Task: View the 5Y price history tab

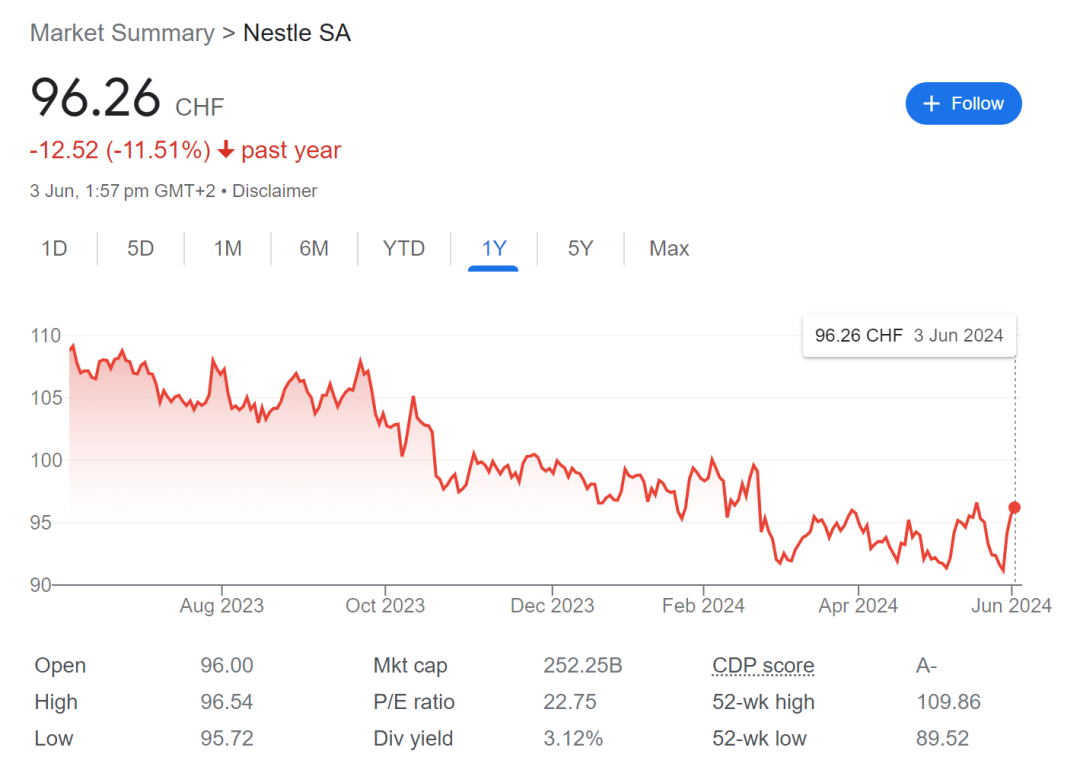Action: click(x=580, y=249)
